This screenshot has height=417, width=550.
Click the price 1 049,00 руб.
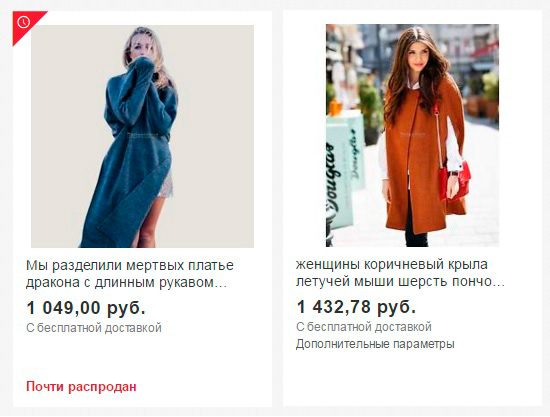(86, 308)
